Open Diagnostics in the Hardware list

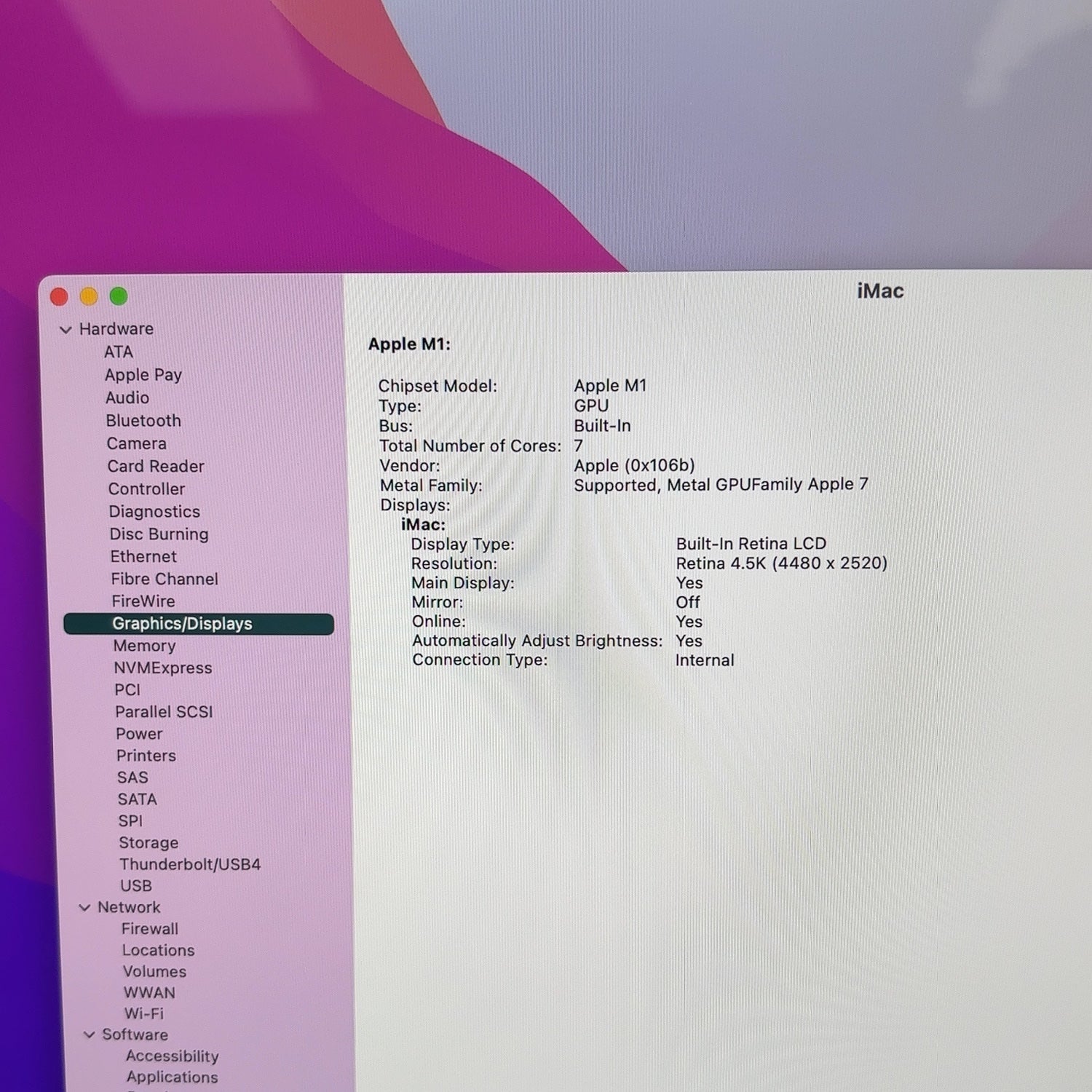154,512
